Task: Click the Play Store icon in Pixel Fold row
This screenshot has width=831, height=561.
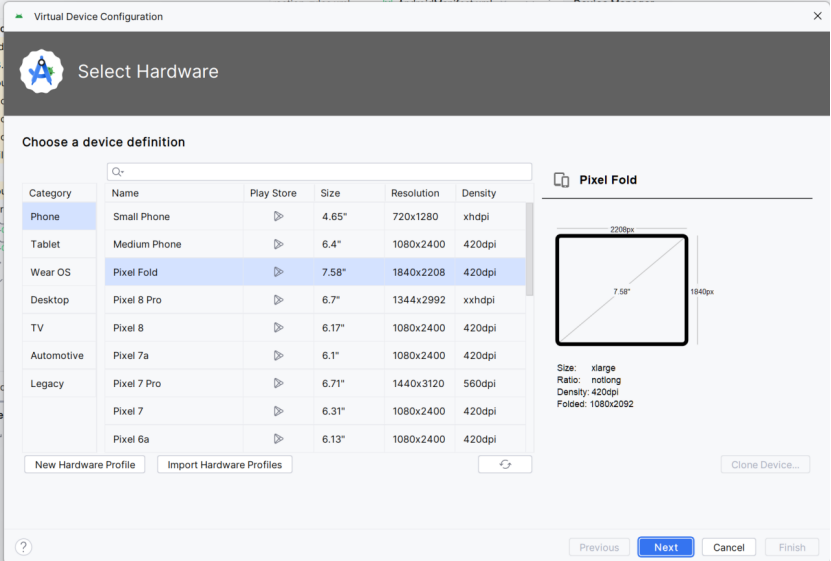Action: pyautogui.click(x=278, y=272)
